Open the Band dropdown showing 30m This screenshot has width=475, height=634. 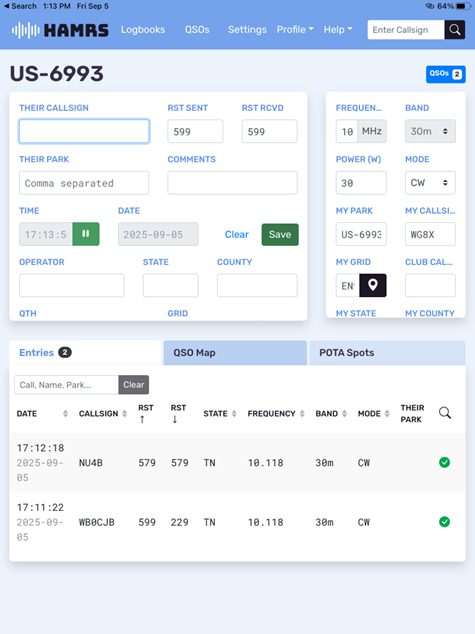tap(430, 131)
